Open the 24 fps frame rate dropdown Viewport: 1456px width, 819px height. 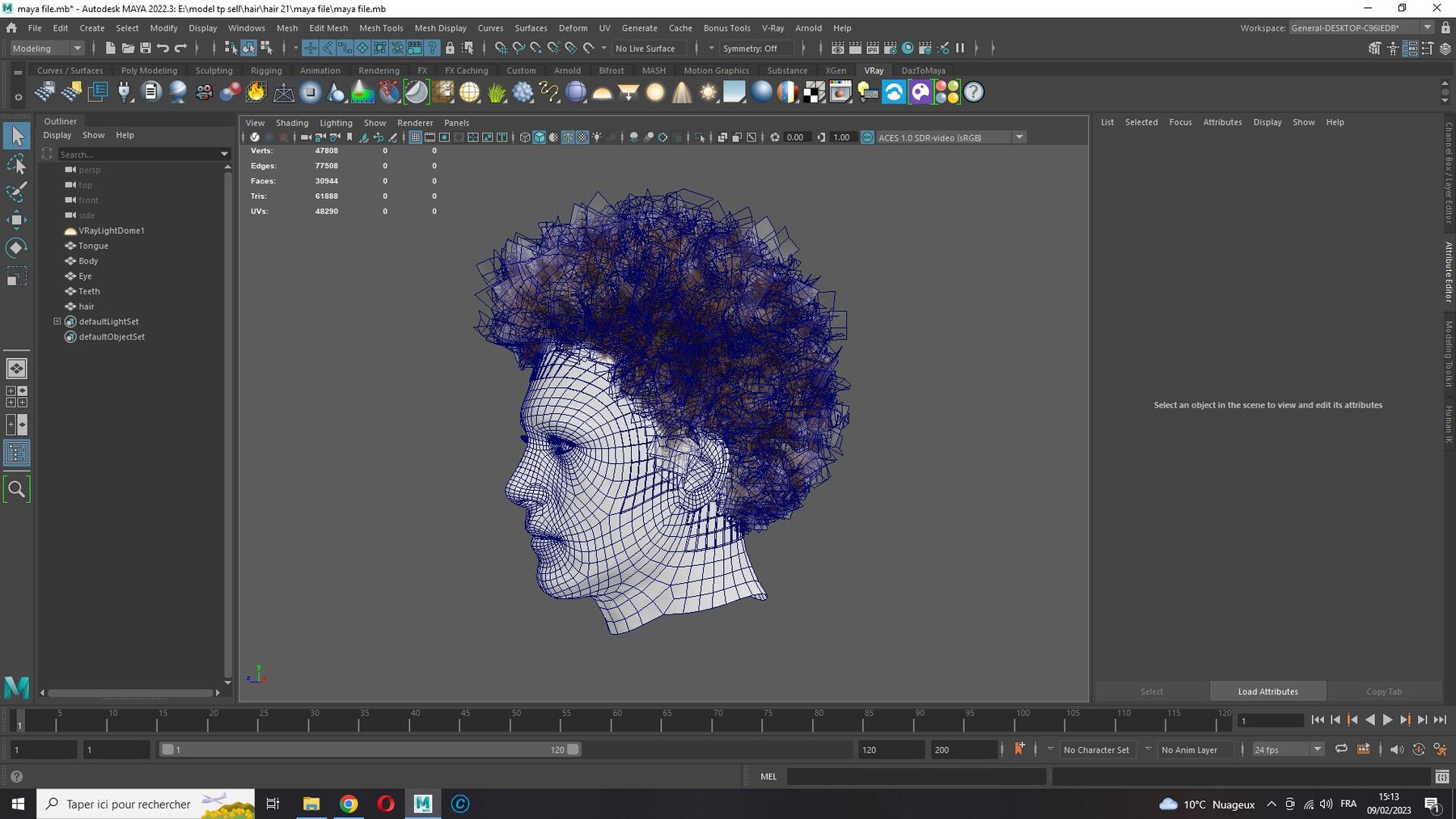pos(1288,749)
